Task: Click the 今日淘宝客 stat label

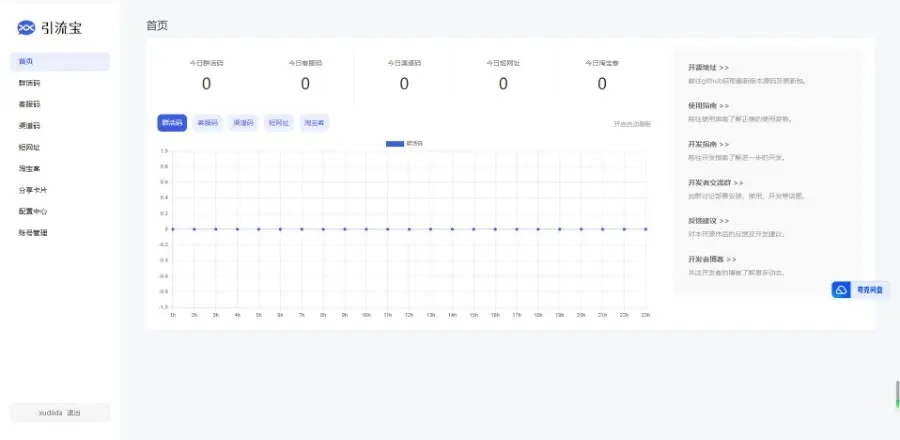Action: tap(602, 63)
